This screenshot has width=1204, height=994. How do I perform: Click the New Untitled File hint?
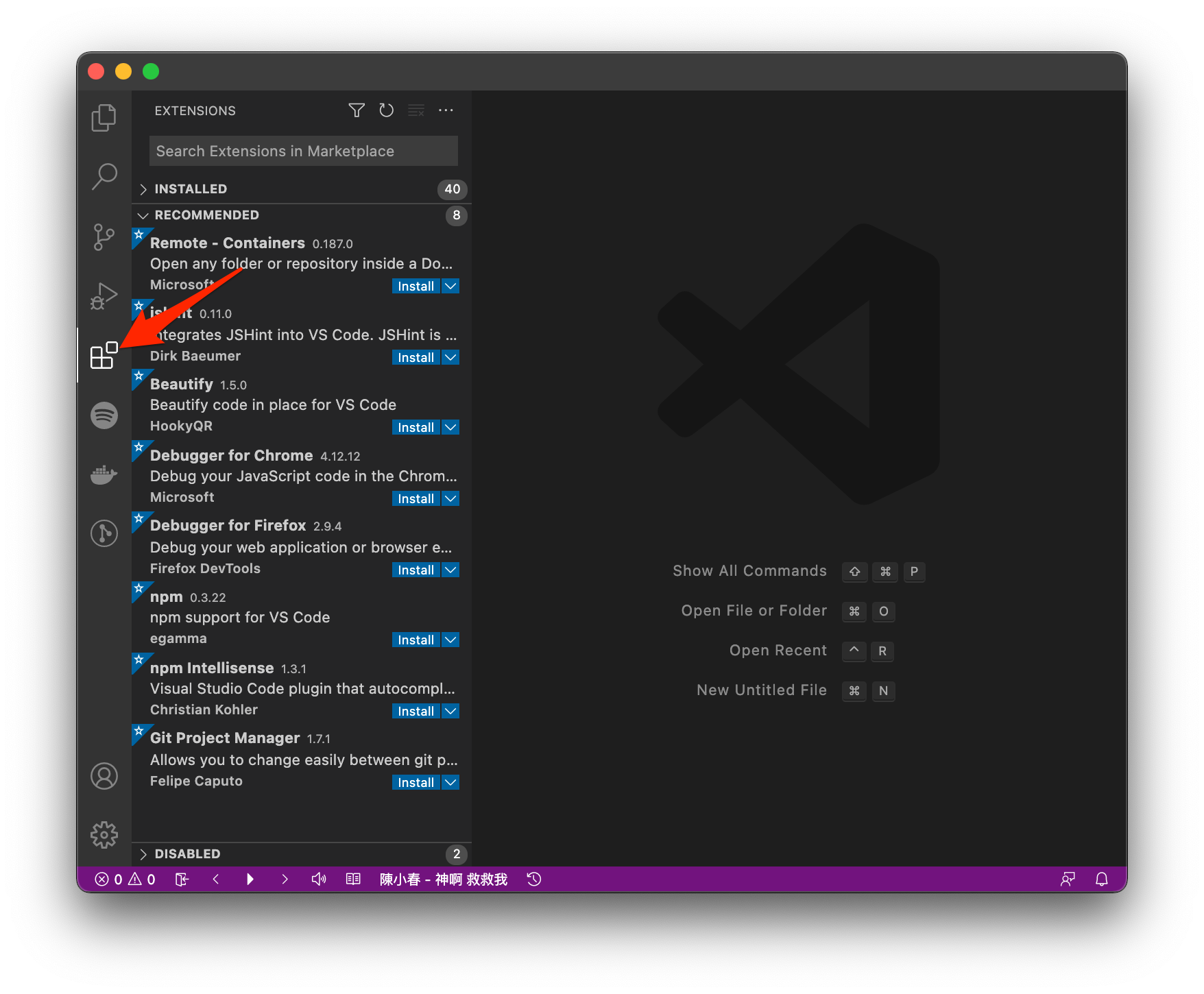tap(762, 690)
